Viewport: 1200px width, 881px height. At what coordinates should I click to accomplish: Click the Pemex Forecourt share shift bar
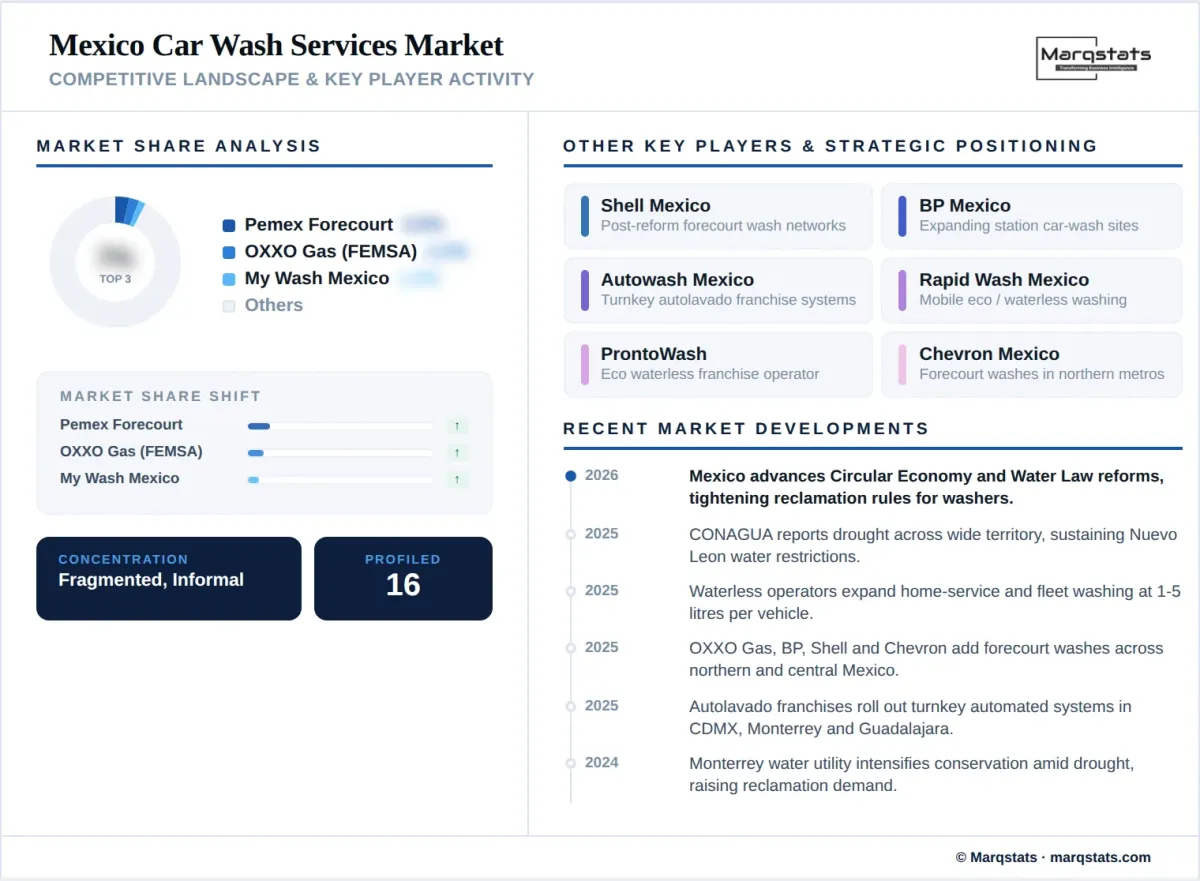[340, 426]
